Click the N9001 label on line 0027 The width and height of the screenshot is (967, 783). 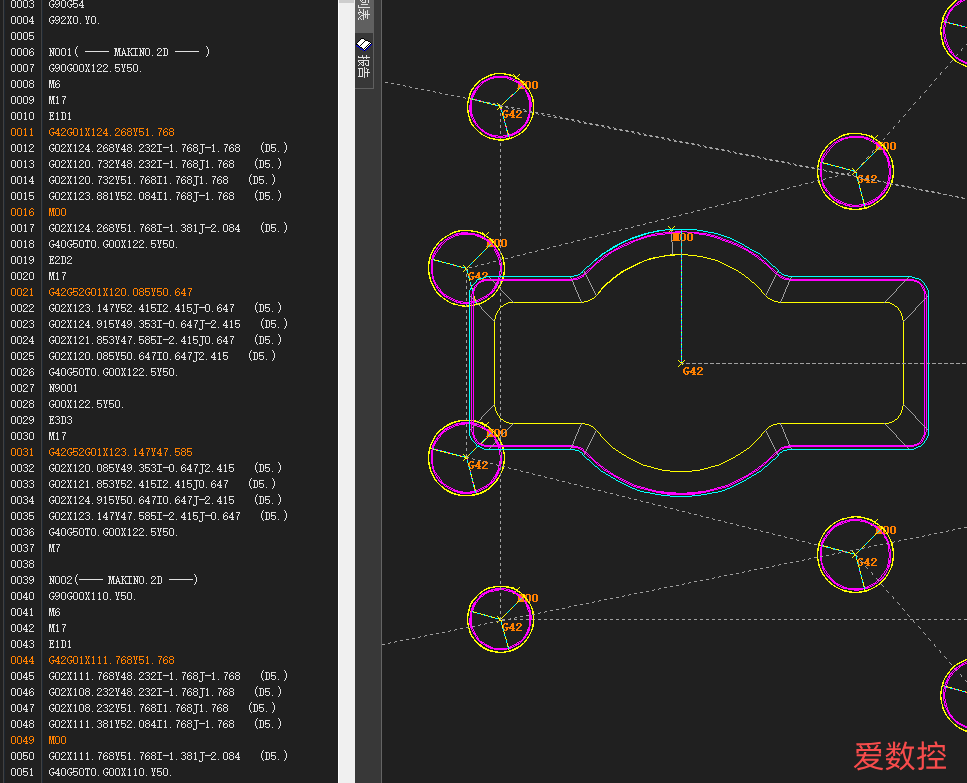coord(63,388)
